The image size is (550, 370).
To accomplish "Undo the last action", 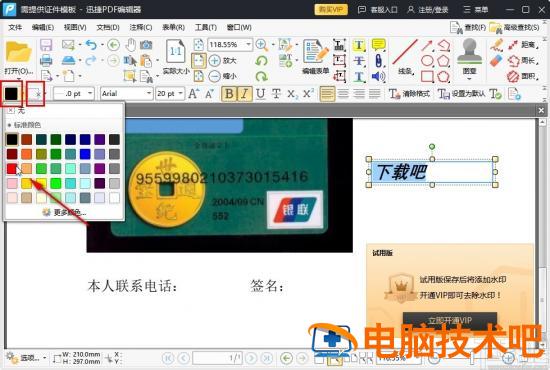I will pos(91,45).
